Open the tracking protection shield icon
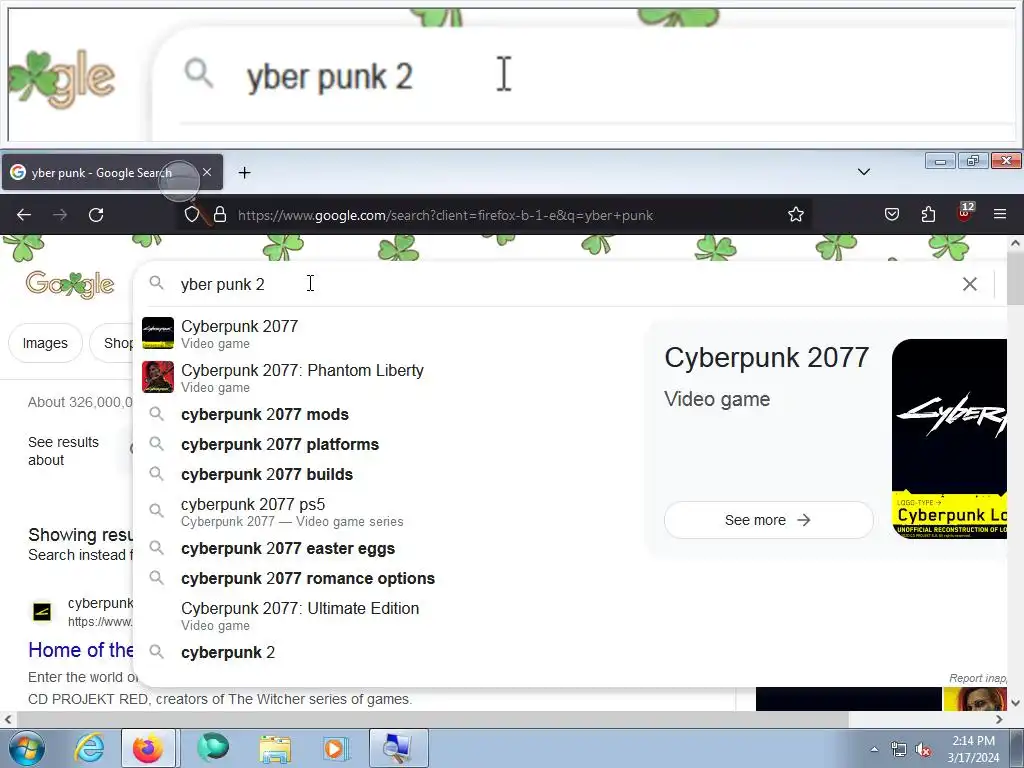The width and height of the screenshot is (1024, 768). (191, 215)
